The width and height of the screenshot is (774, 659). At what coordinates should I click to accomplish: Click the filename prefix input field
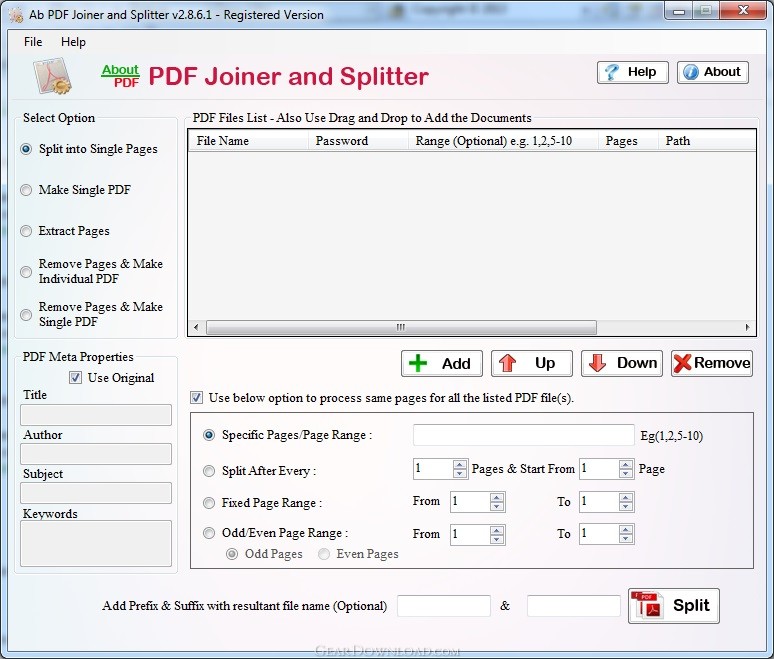pos(444,606)
